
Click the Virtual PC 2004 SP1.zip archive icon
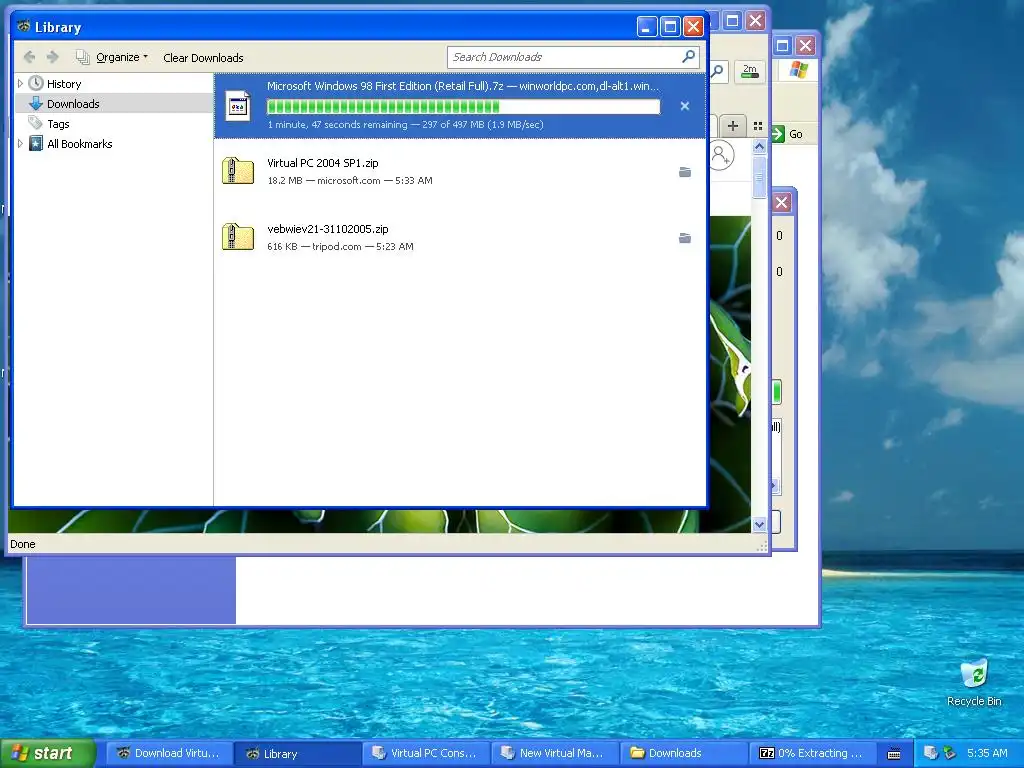[x=238, y=171]
